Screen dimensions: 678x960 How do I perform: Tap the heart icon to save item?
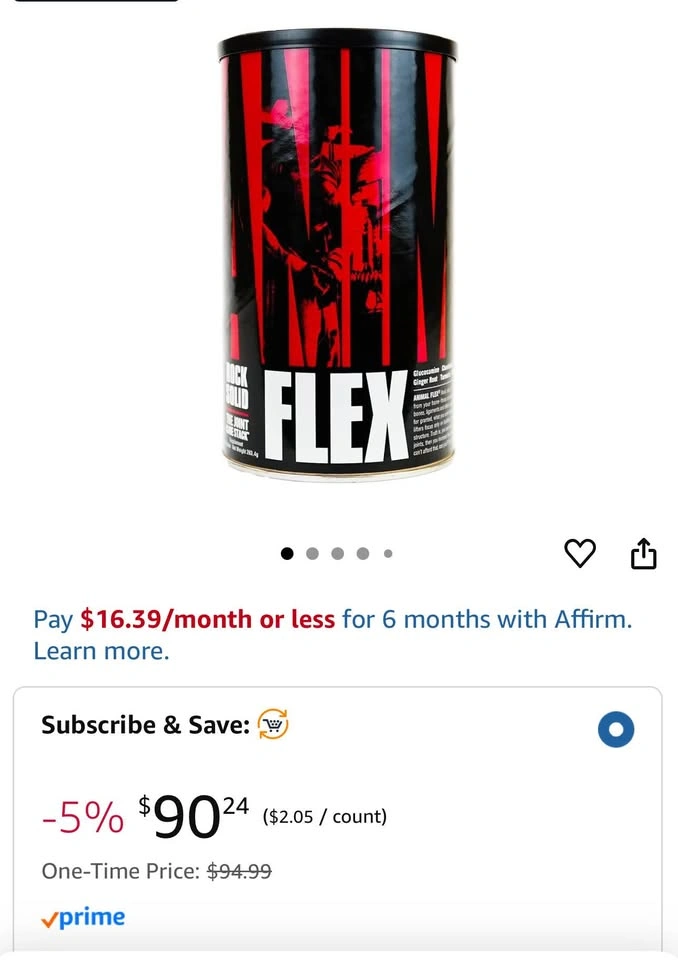579,553
